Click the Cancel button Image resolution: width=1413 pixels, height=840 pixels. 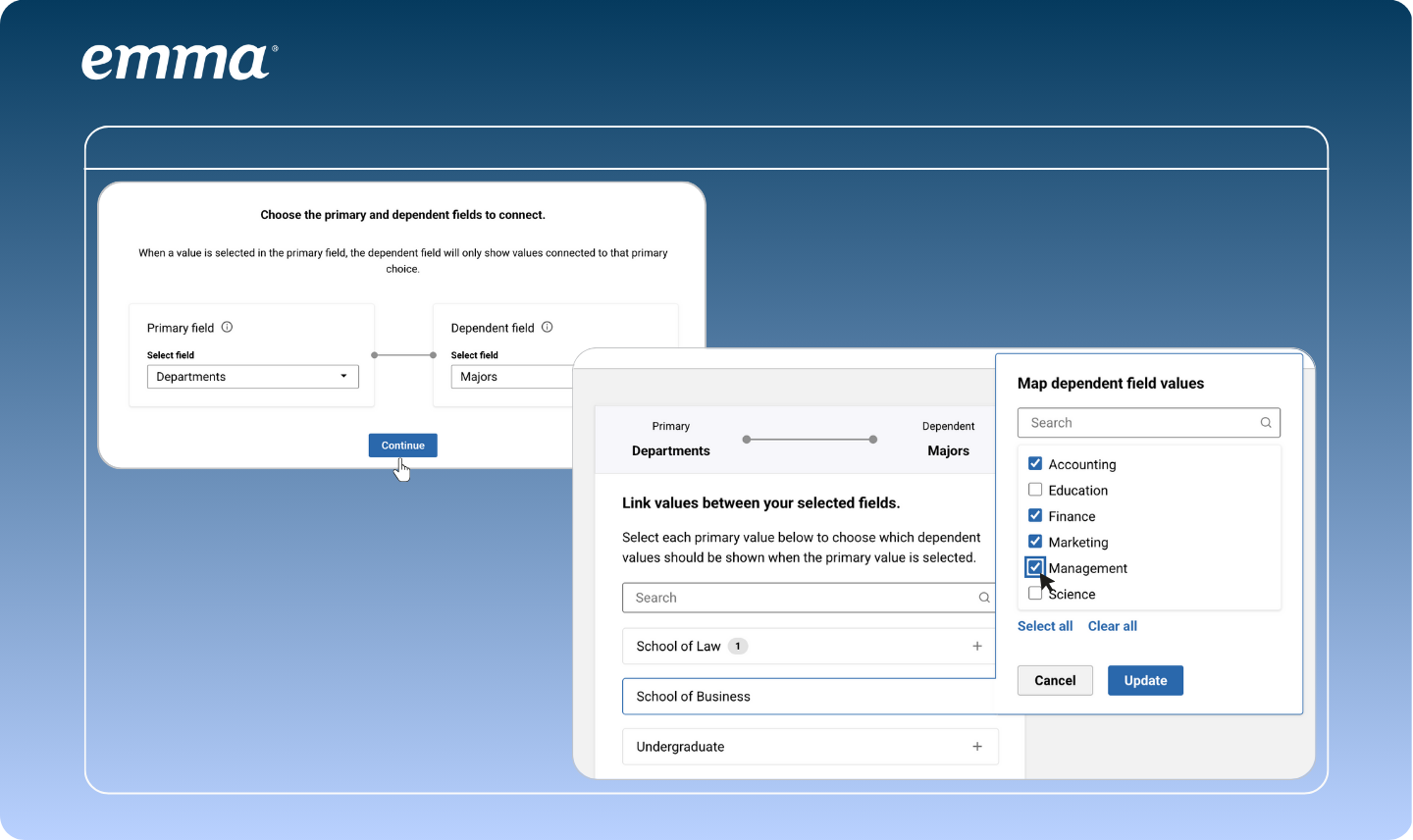pyautogui.click(x=1055, y=680)
